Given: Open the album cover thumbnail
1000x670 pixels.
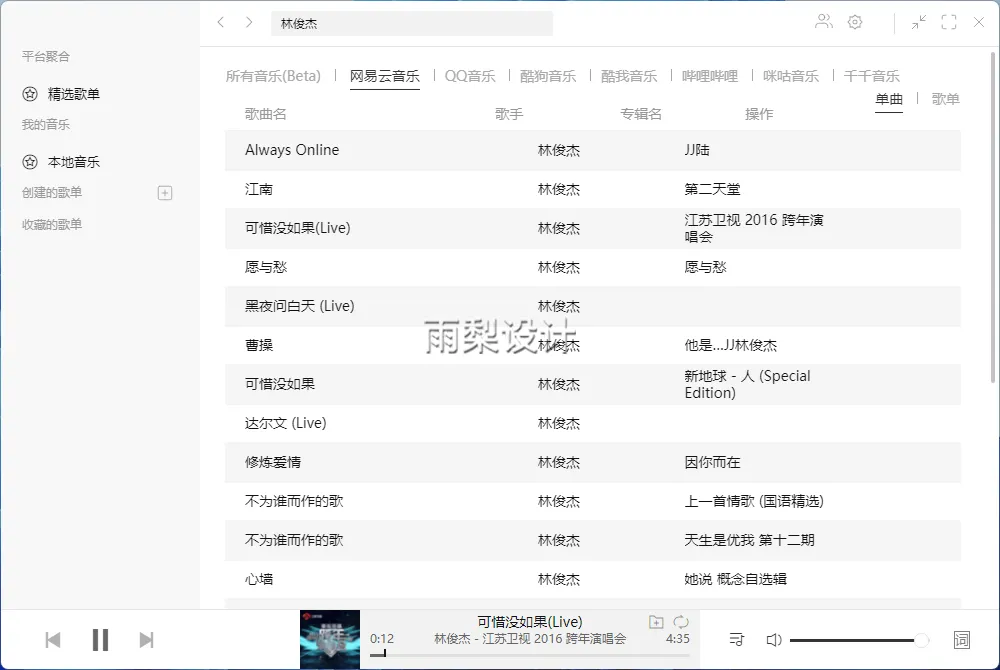Looking at the screenshot, I should 330,639.
